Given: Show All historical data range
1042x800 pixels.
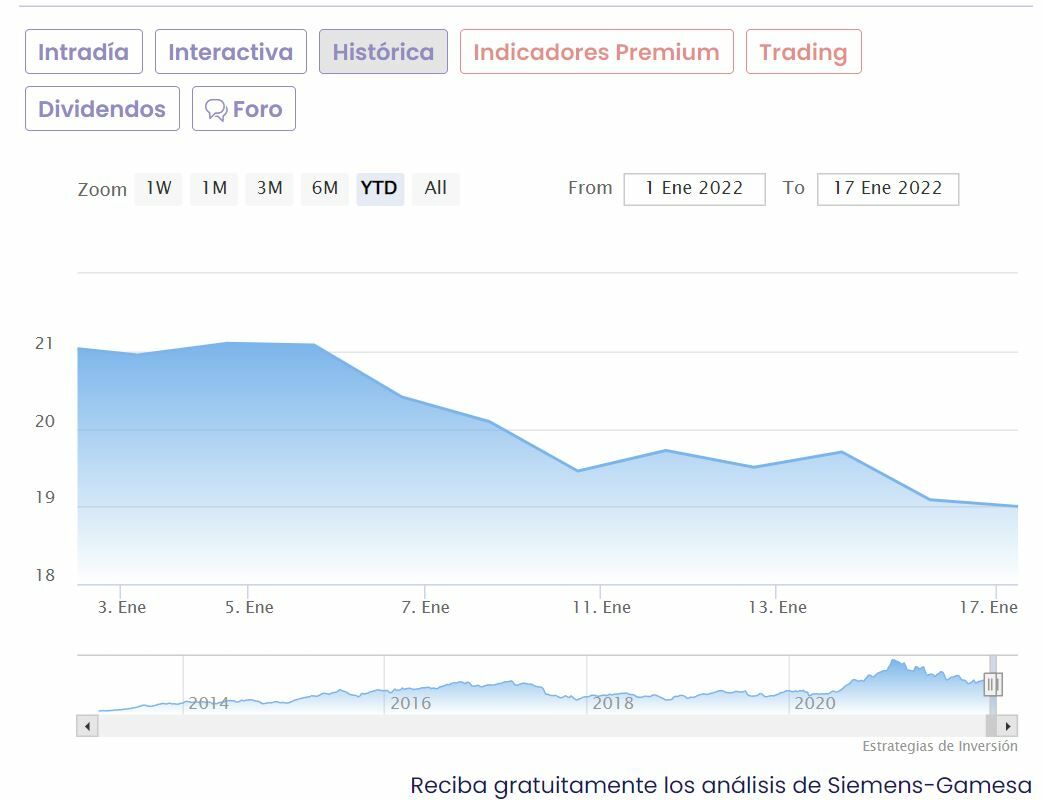Looking at the screenshot, I should [436, 189].
